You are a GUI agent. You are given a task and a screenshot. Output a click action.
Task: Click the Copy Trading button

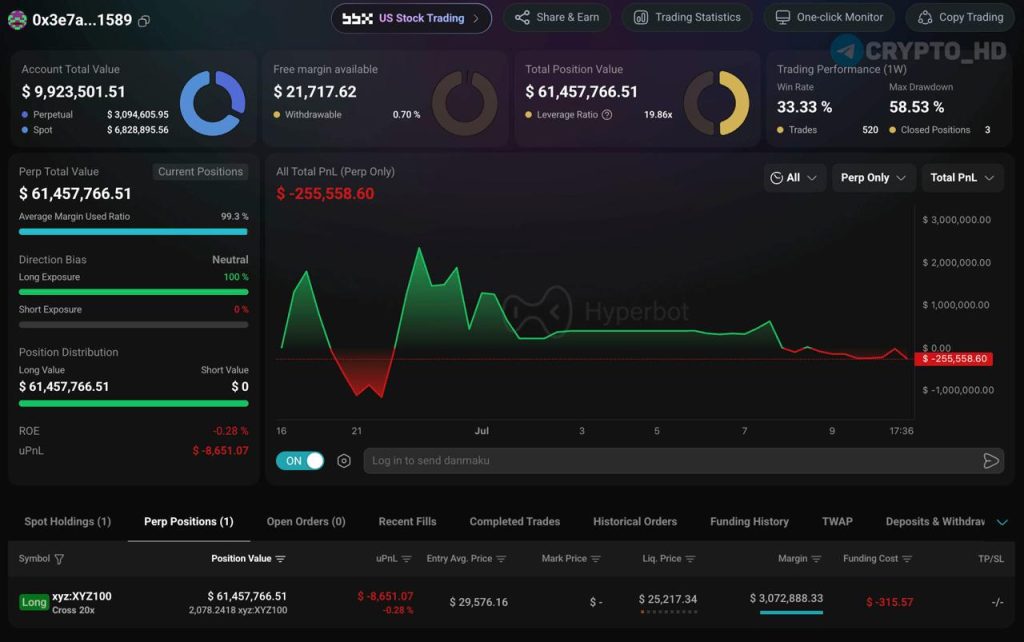961,18
